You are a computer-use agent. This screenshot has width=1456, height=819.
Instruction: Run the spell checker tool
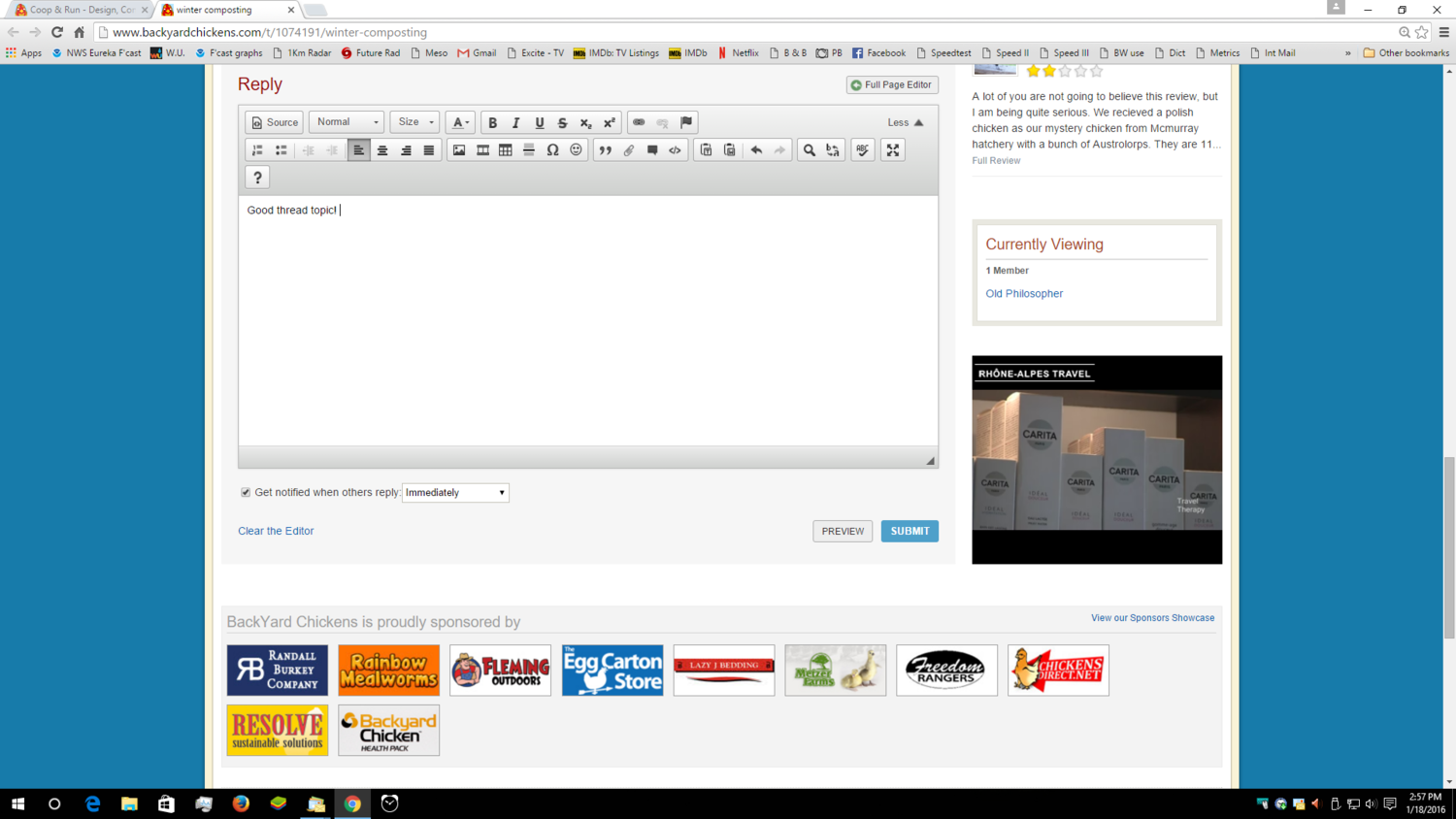point(862,150)
